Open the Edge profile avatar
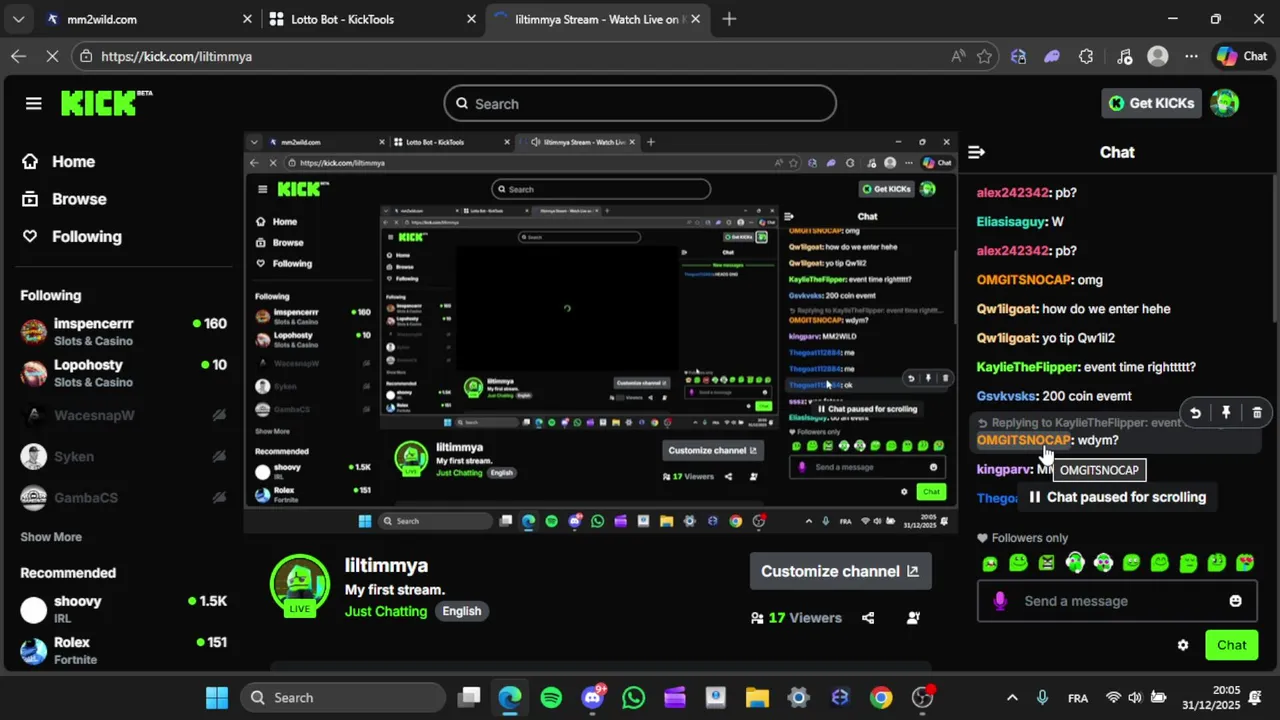Image resolution: width=1280 pixels, height=720 pixels. coord(1158,56)
